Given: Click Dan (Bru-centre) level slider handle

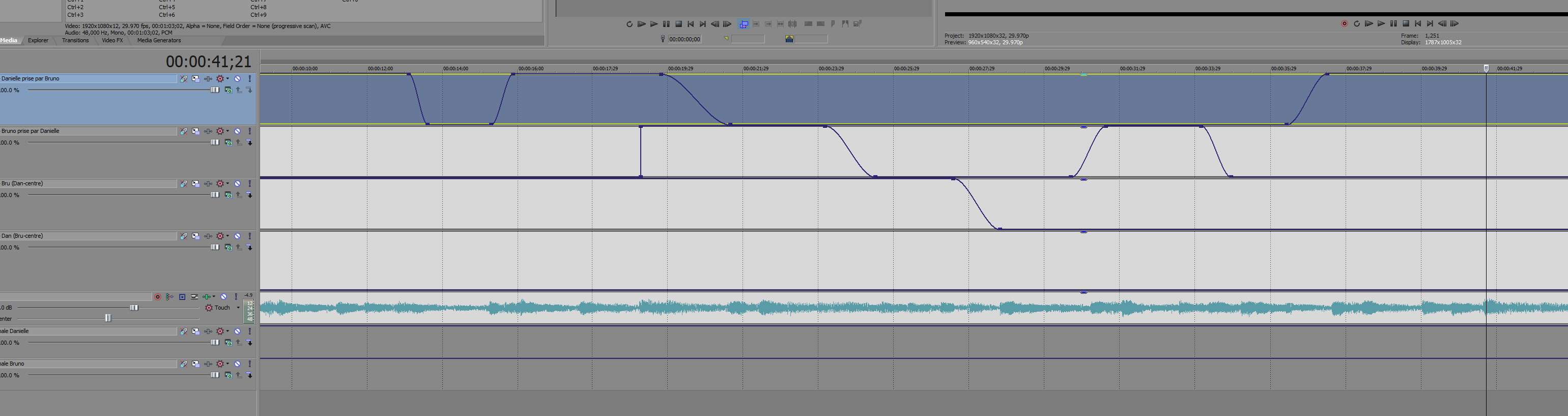Looking at the screenshot, I should pos(215,247).
